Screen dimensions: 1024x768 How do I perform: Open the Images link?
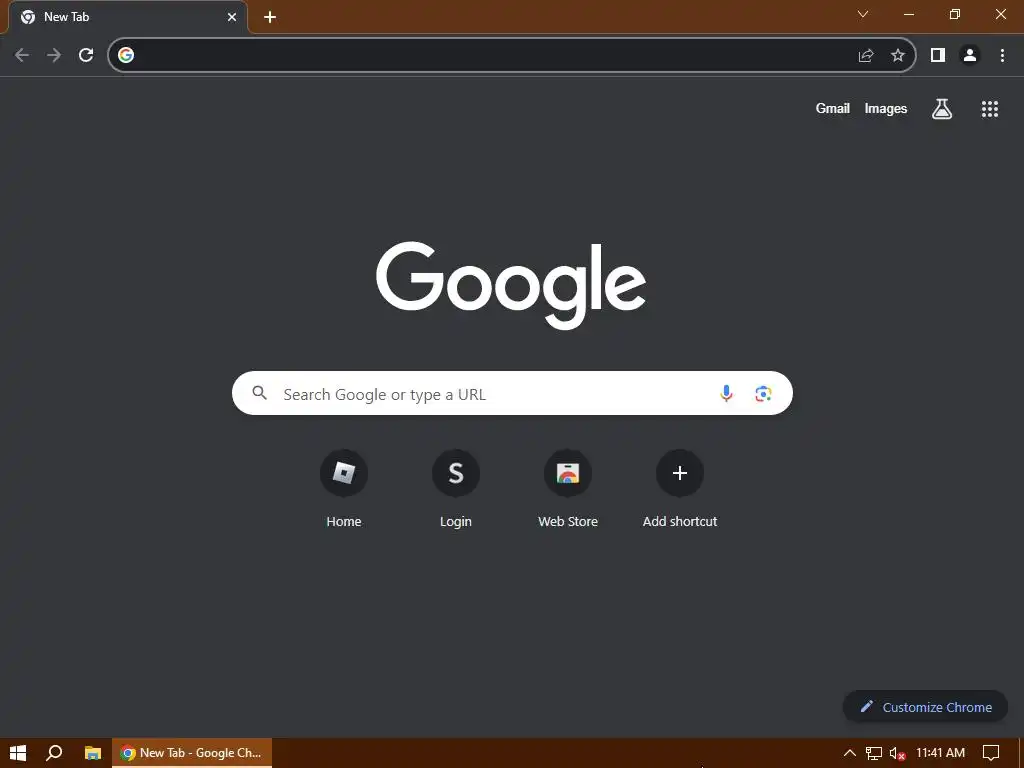(886, 108)
